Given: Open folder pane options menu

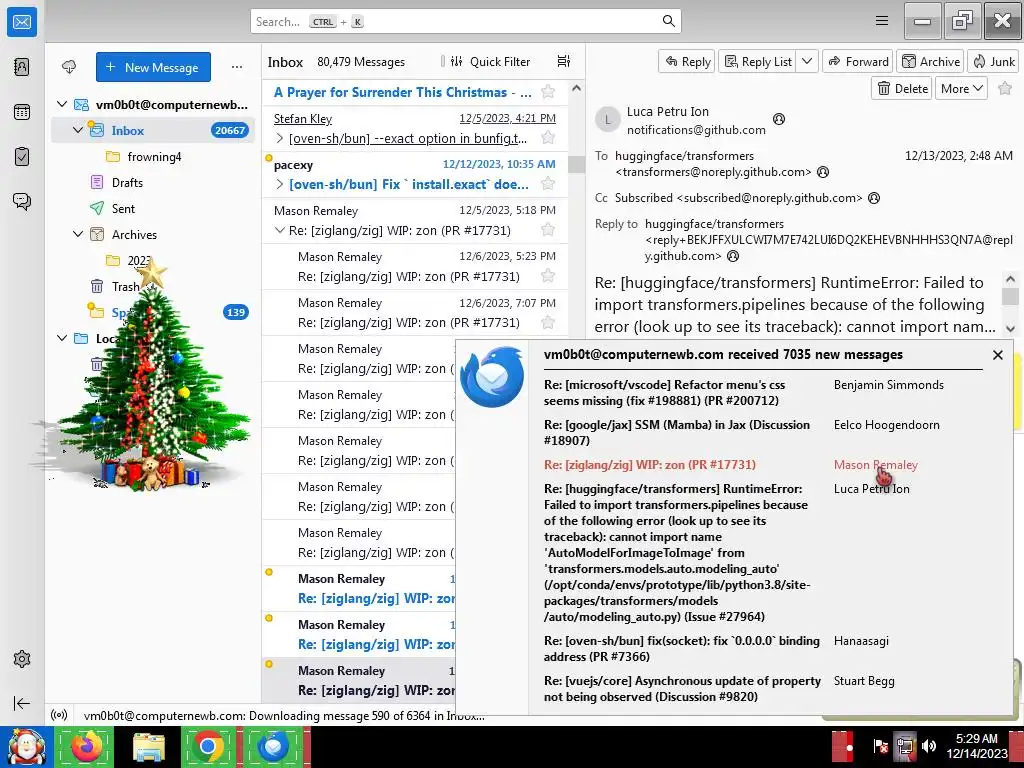Looking at the screenshot, I should pyautogui.click(x=237, y=67).
